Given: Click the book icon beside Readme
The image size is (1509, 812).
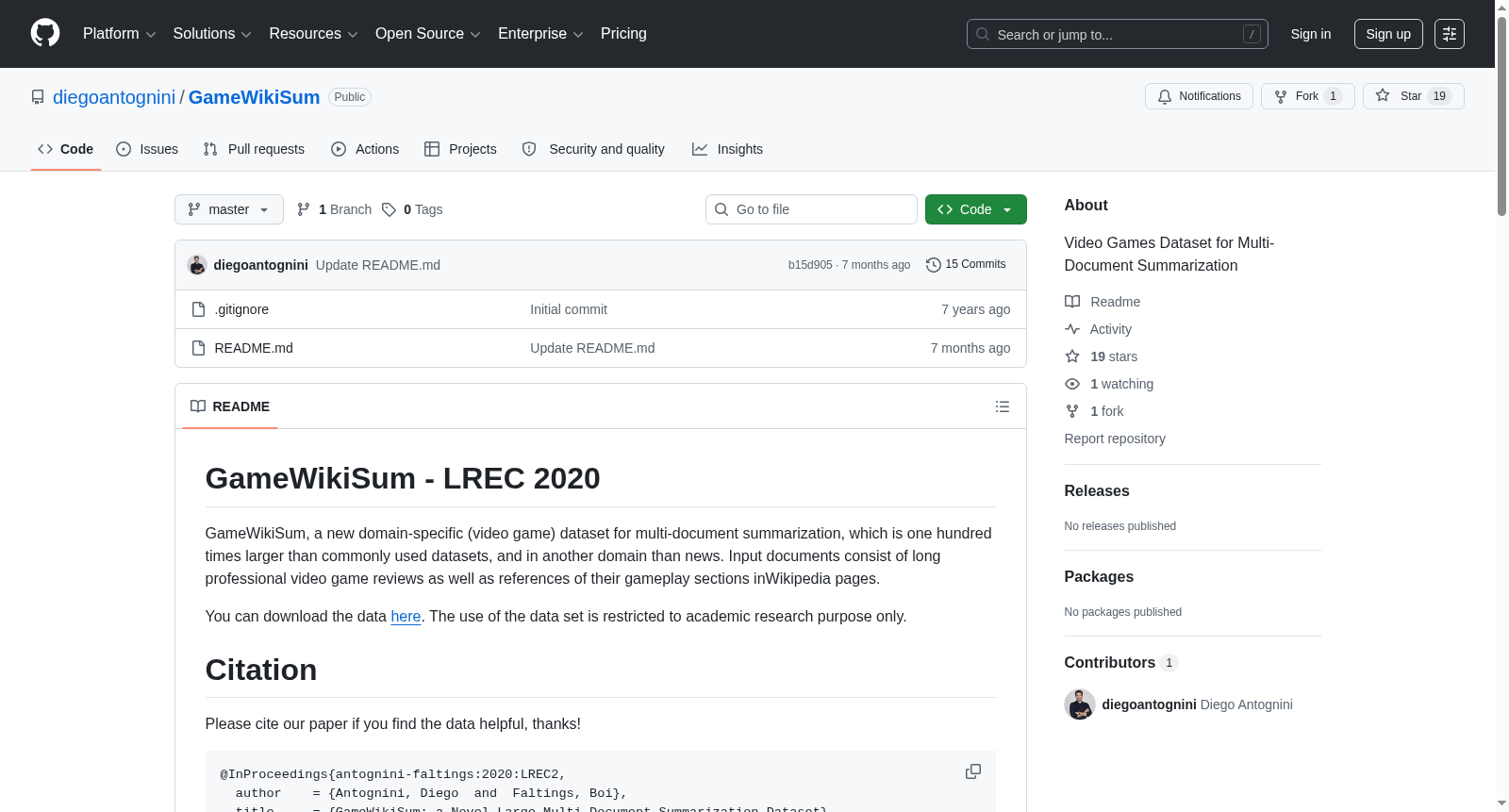Looking at the screenshot, I should click(1072, 302).
